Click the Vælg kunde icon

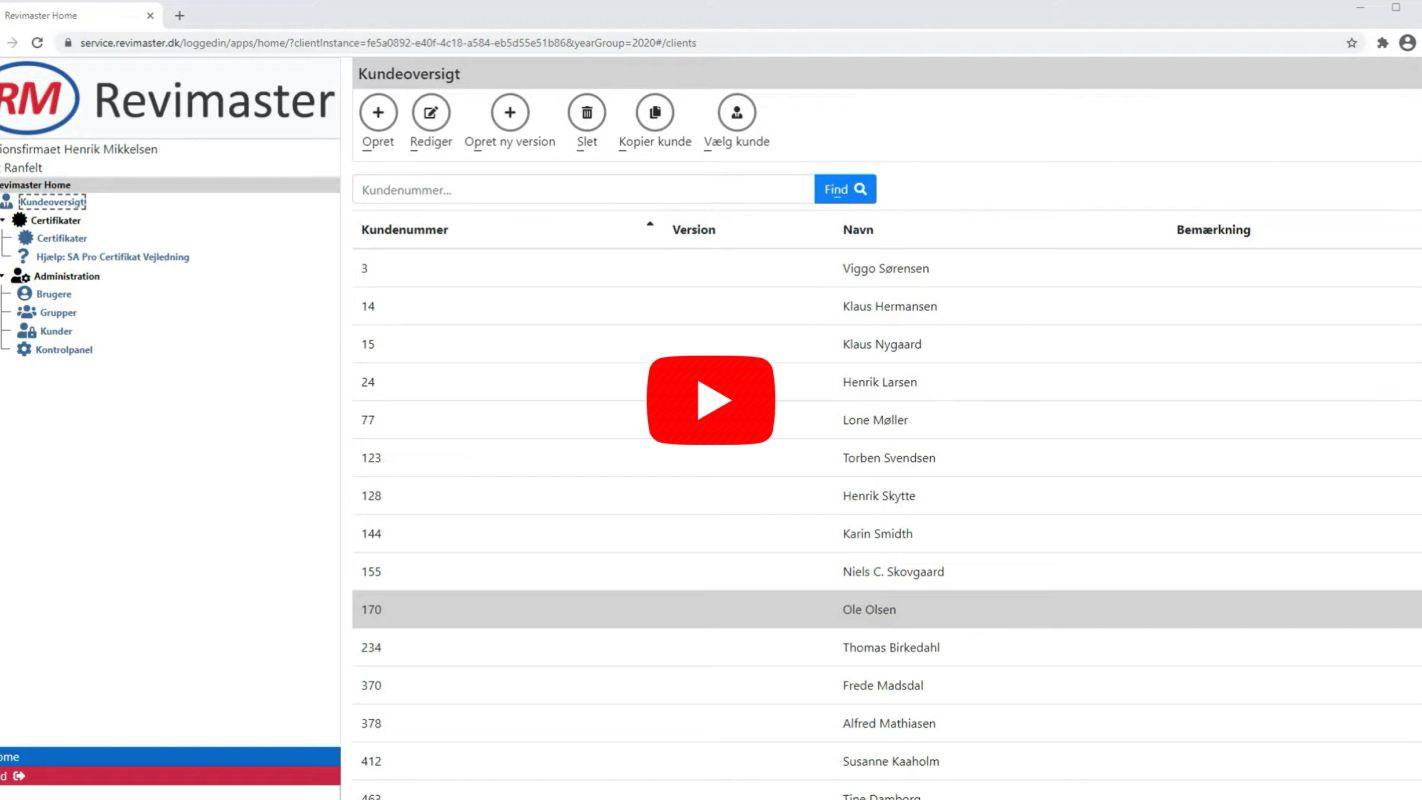(x=737, y=113)
